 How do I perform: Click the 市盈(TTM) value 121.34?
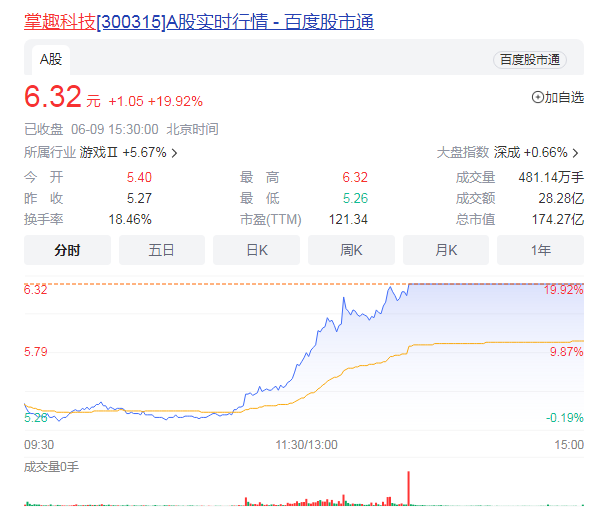click(x=347, y=219)
